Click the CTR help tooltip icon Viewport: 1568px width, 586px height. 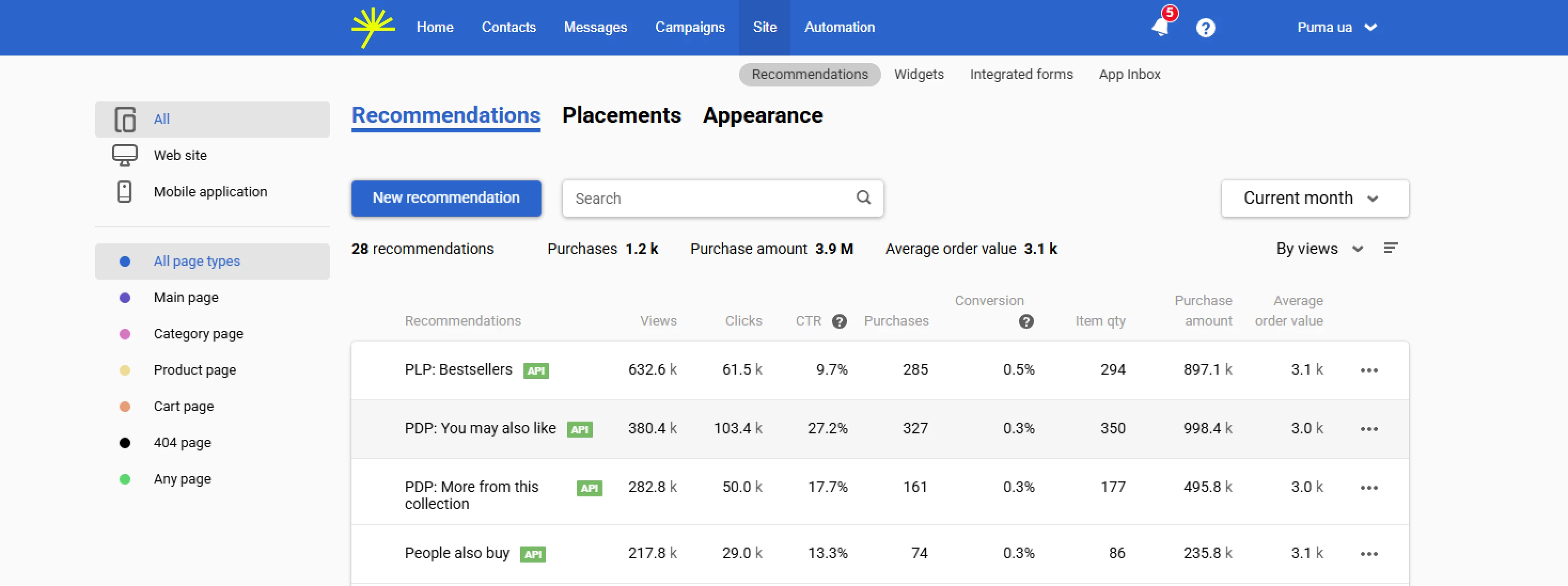click(840, 321)
